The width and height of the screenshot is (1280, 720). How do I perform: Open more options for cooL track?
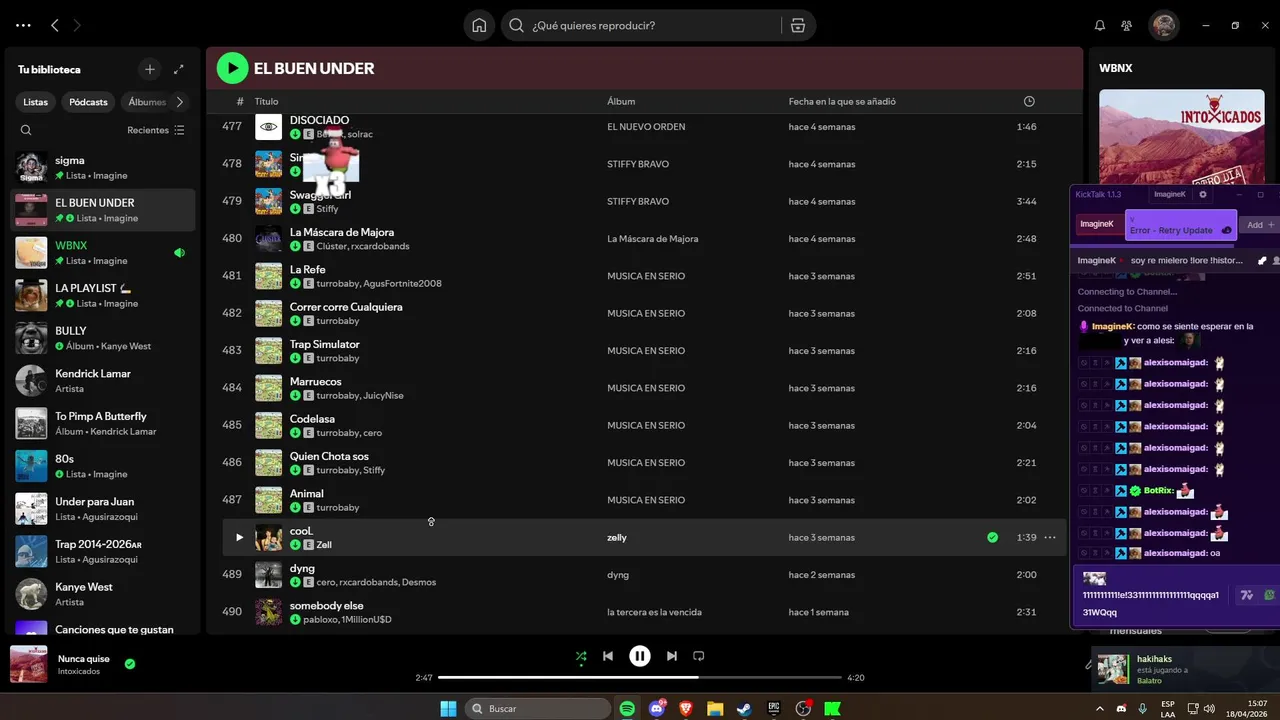(x=1049, y=537)
